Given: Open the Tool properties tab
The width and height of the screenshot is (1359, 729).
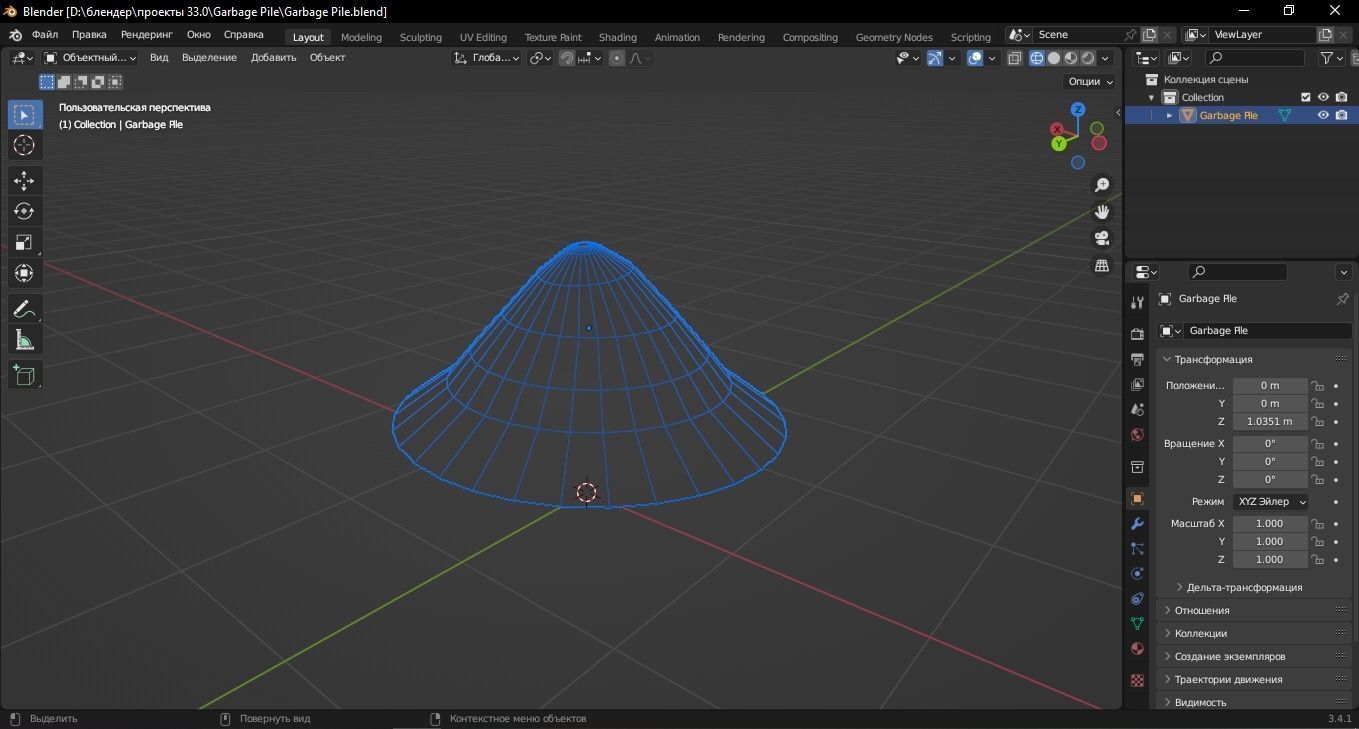Looking at the screenshot, I should tap(1137, 302).
